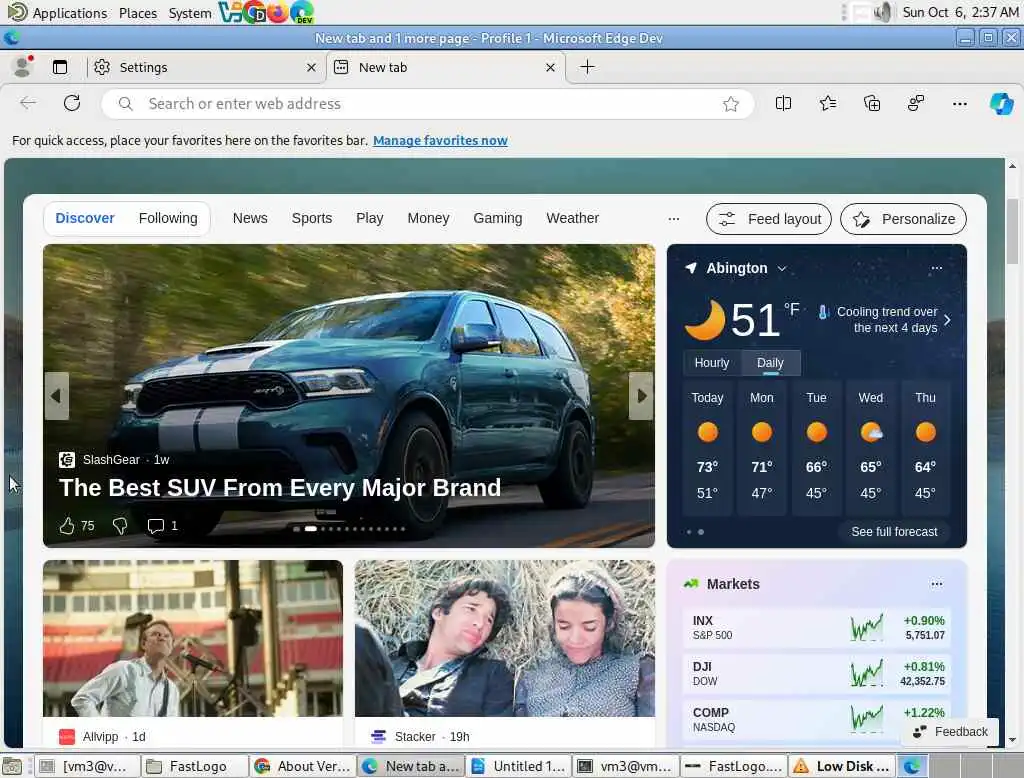Open the COMP NASDAQ market row

coord(816,719)
